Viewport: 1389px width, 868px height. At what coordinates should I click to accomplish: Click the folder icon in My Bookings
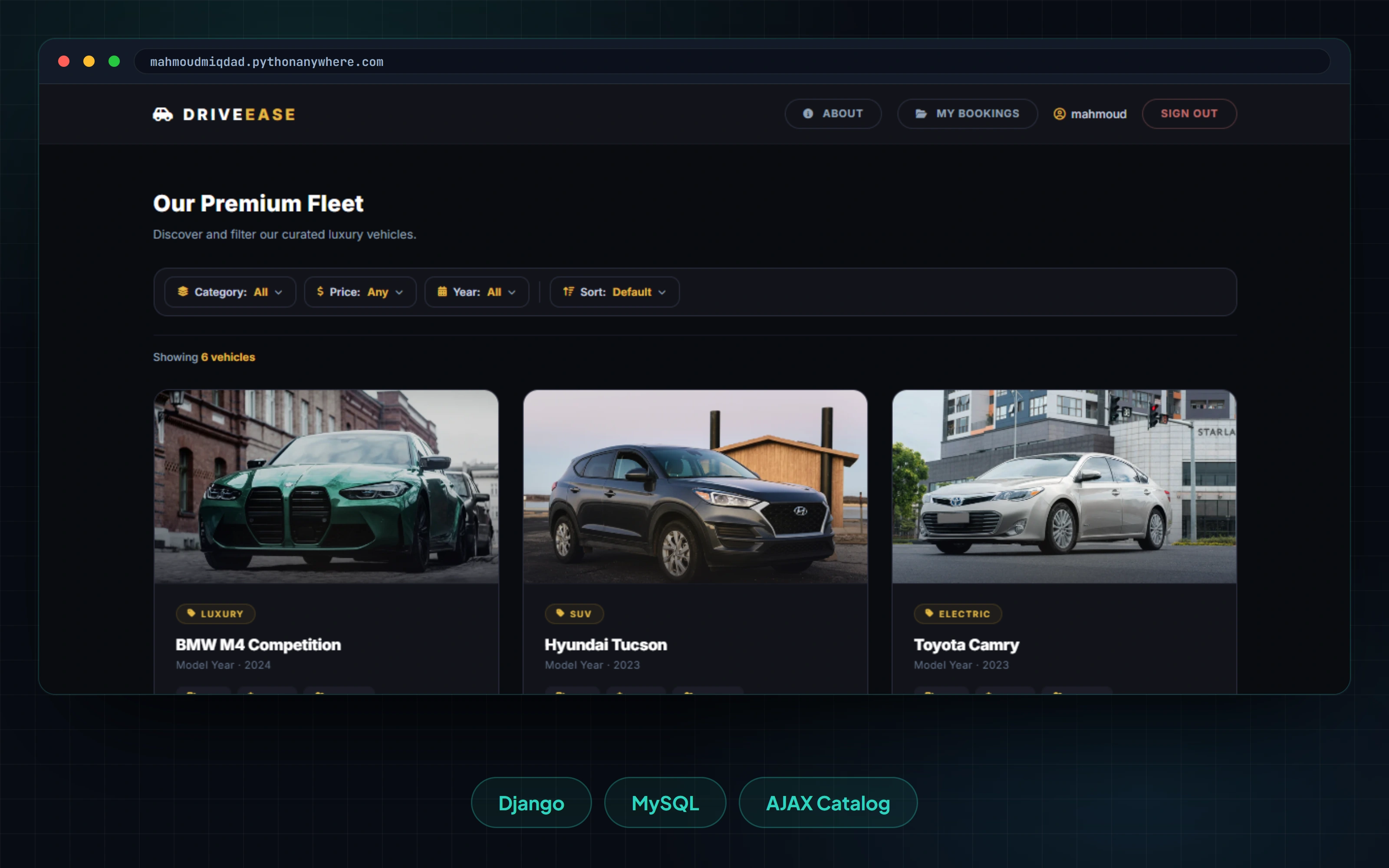tap(921, 114)
